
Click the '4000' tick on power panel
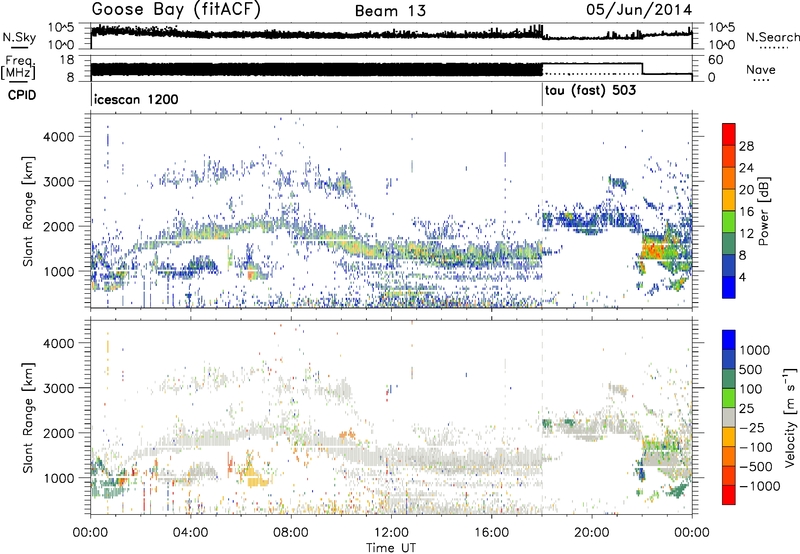click(59, 137)
